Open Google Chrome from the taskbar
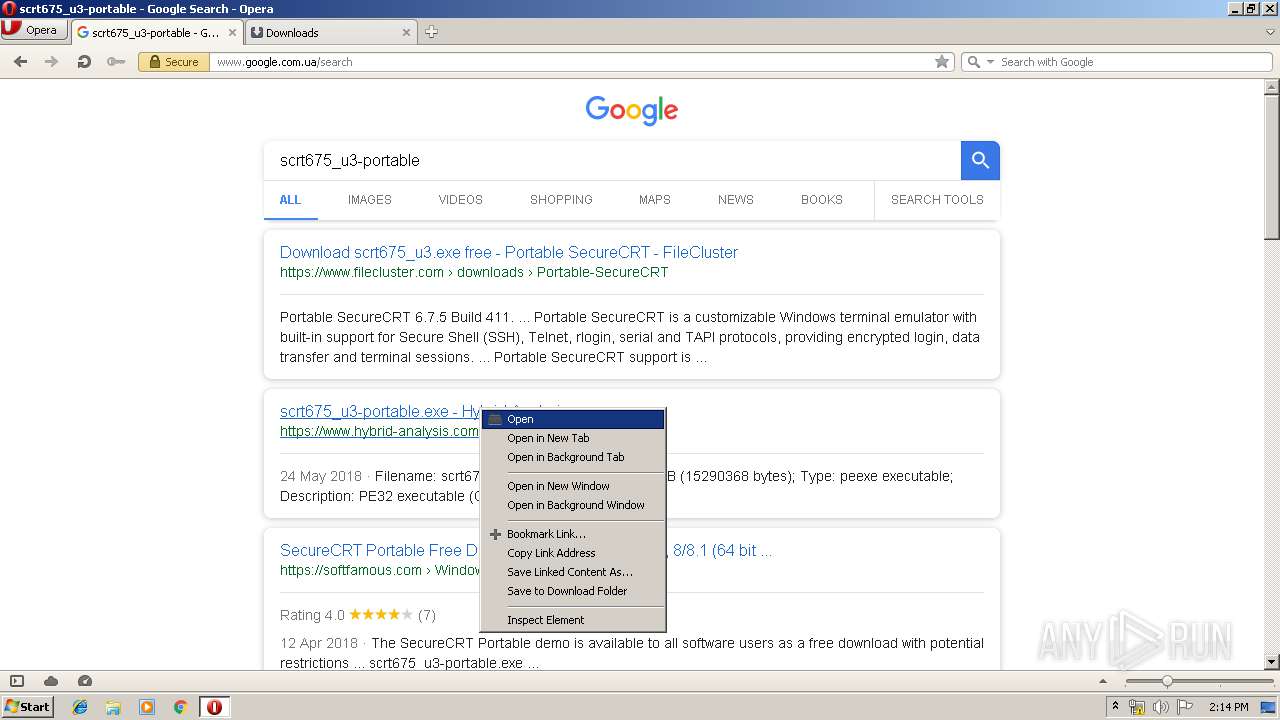The height and width of the screenshot is (720, 1280). (x=180, y=707)
